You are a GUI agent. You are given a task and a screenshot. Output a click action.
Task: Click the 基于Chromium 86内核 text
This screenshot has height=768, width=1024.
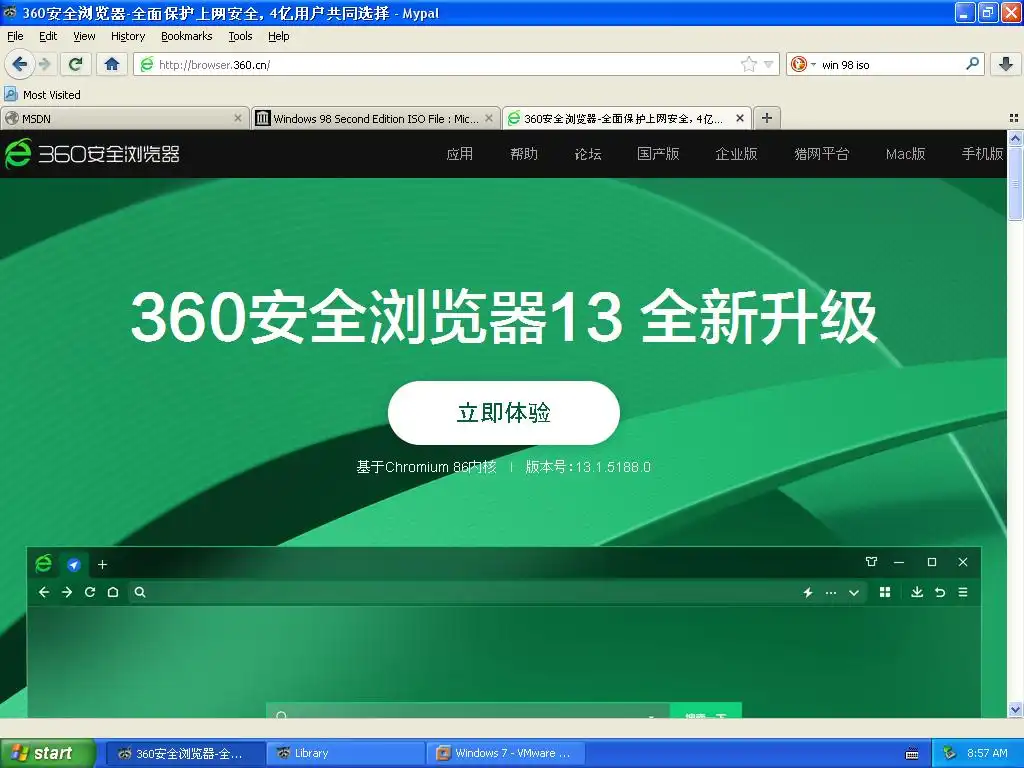coord(426,467)
